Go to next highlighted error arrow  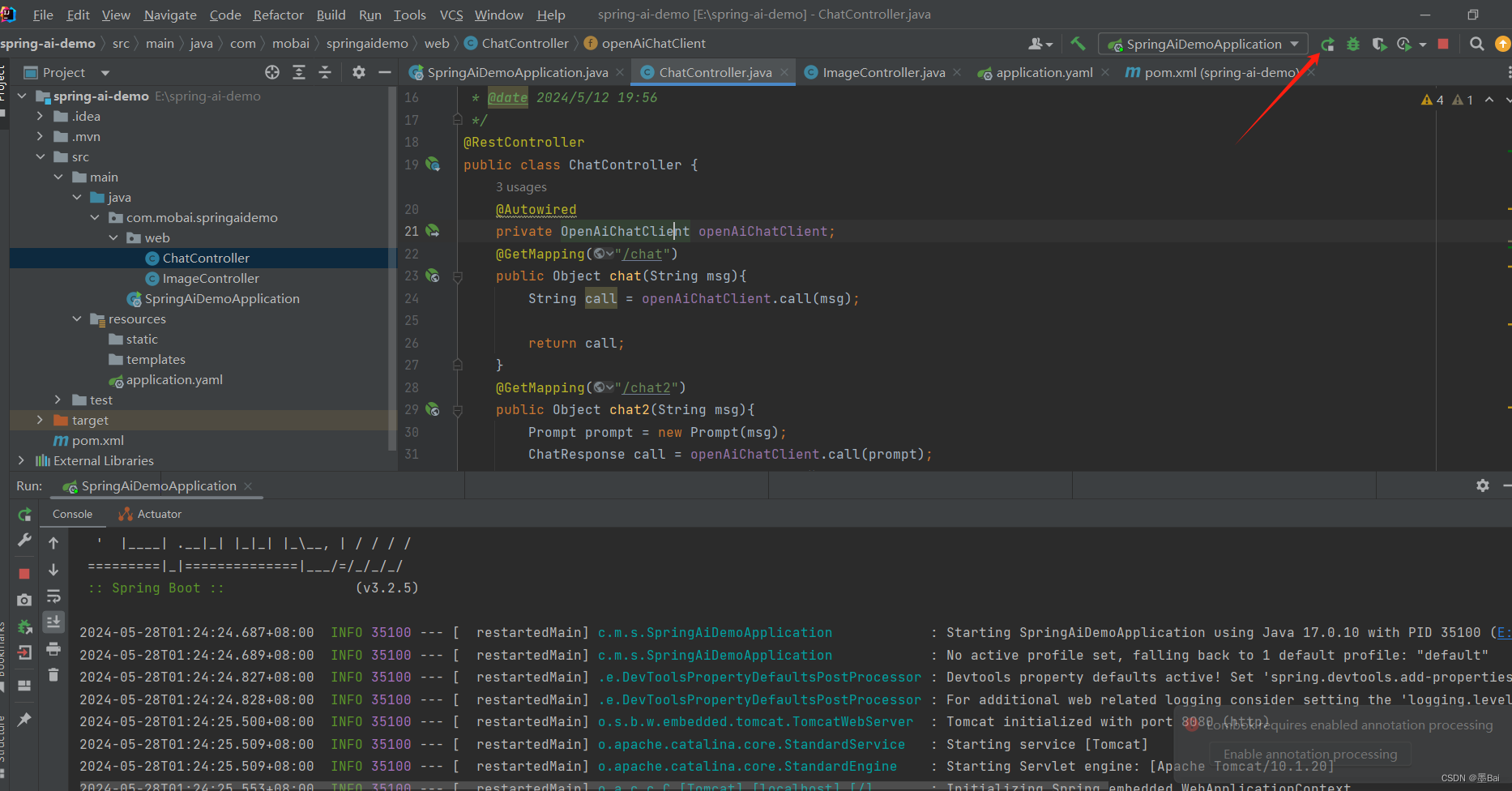[1507, 100]
